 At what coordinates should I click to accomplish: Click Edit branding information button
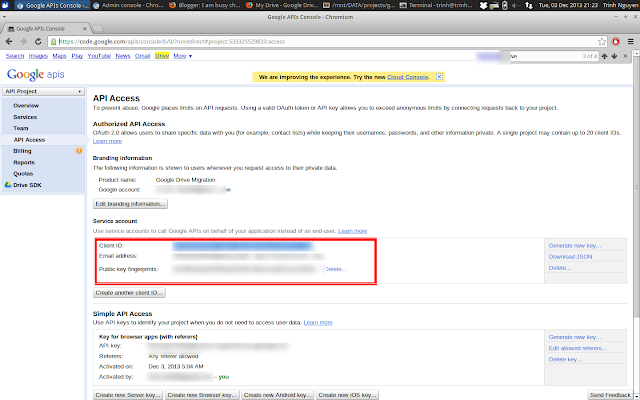(130, 204)
